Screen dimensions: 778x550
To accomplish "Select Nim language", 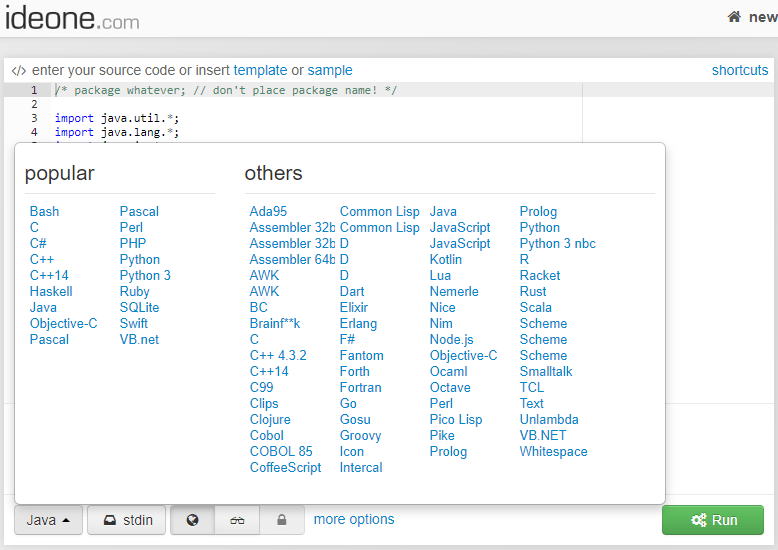I will (x=441, y=323).
